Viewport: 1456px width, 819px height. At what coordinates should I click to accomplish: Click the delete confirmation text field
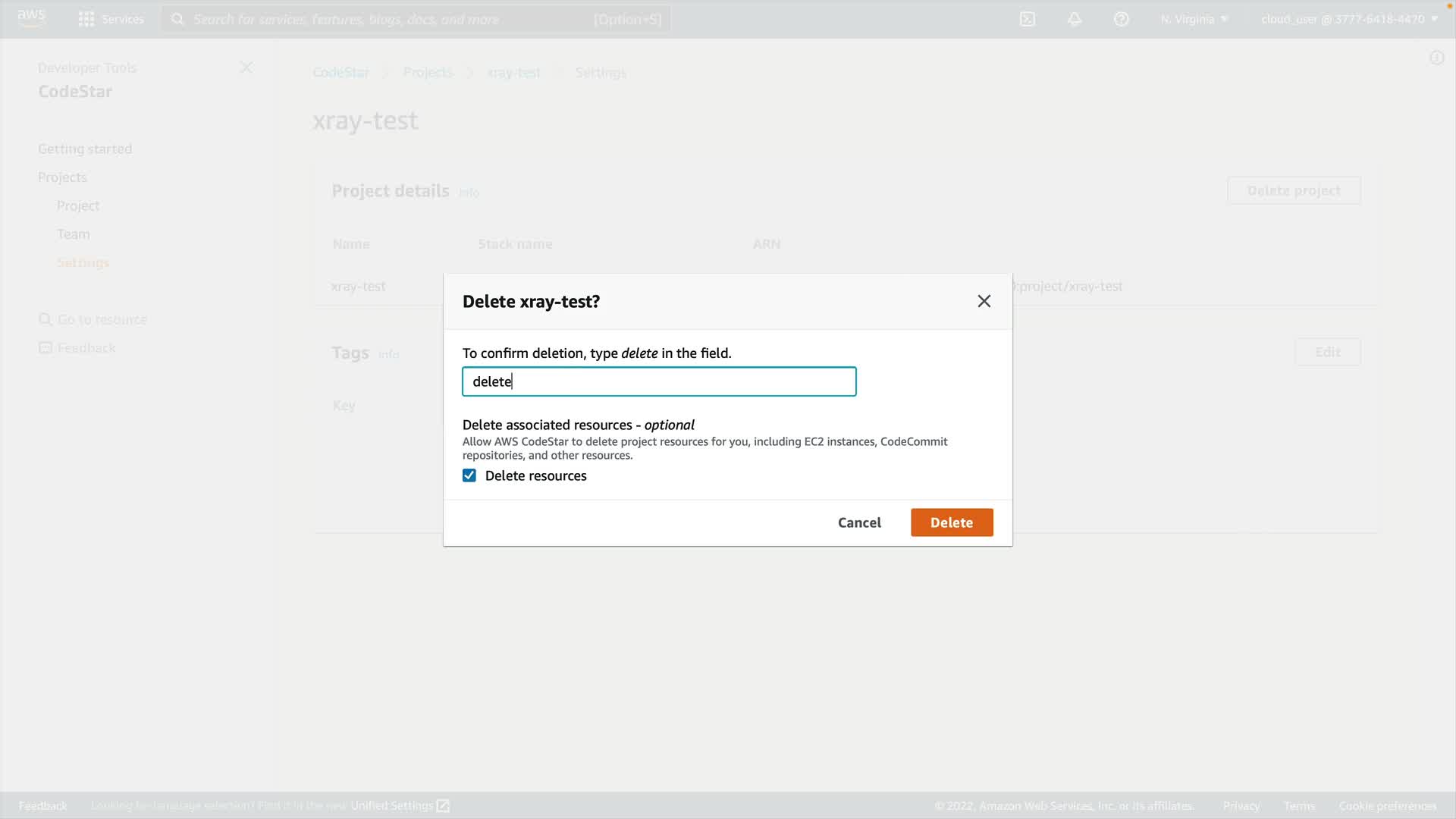pos(659,381)
